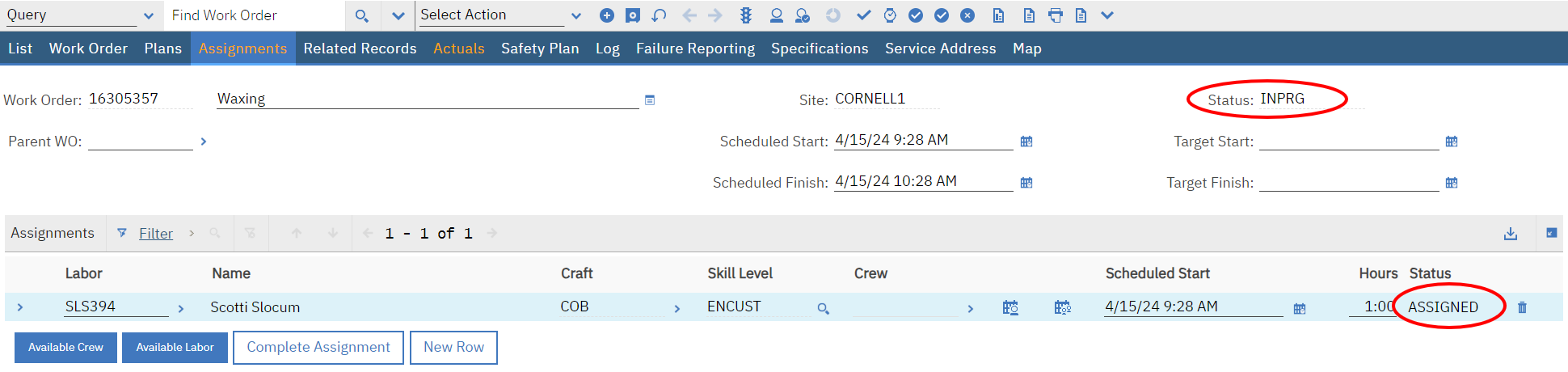Switch to the Work Order tab
Screen dimensions: 1568x372
(x=88, y=49)
